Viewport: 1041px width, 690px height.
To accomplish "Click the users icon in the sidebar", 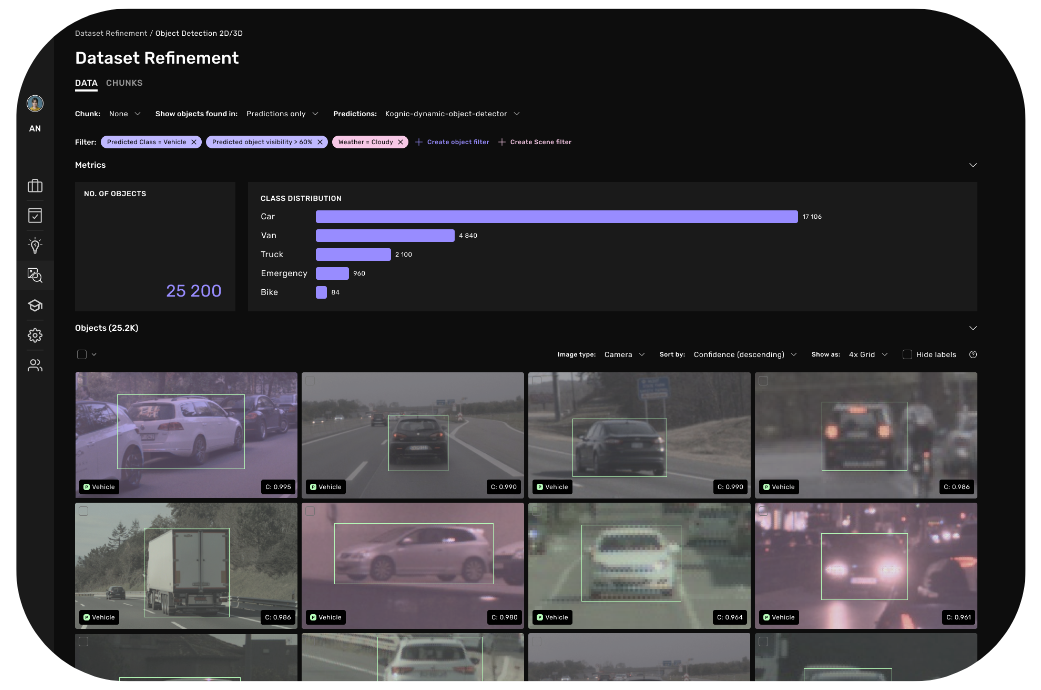I will [x=35, y=365].
